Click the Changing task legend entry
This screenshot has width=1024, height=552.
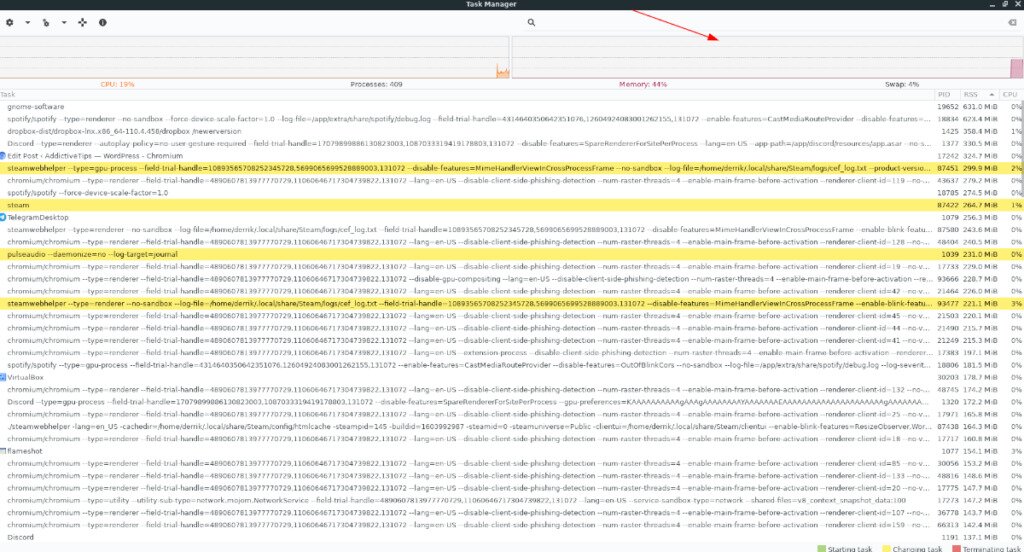tap(912, 549)
